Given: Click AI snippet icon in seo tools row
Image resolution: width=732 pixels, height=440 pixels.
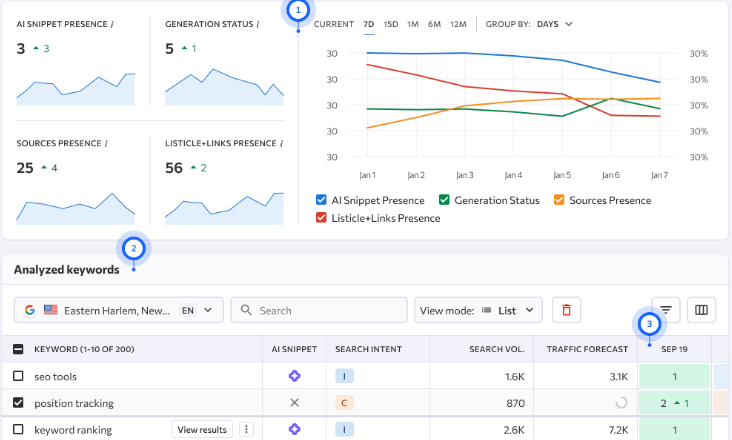Looking at the screenshot, I should click(294, 376).
